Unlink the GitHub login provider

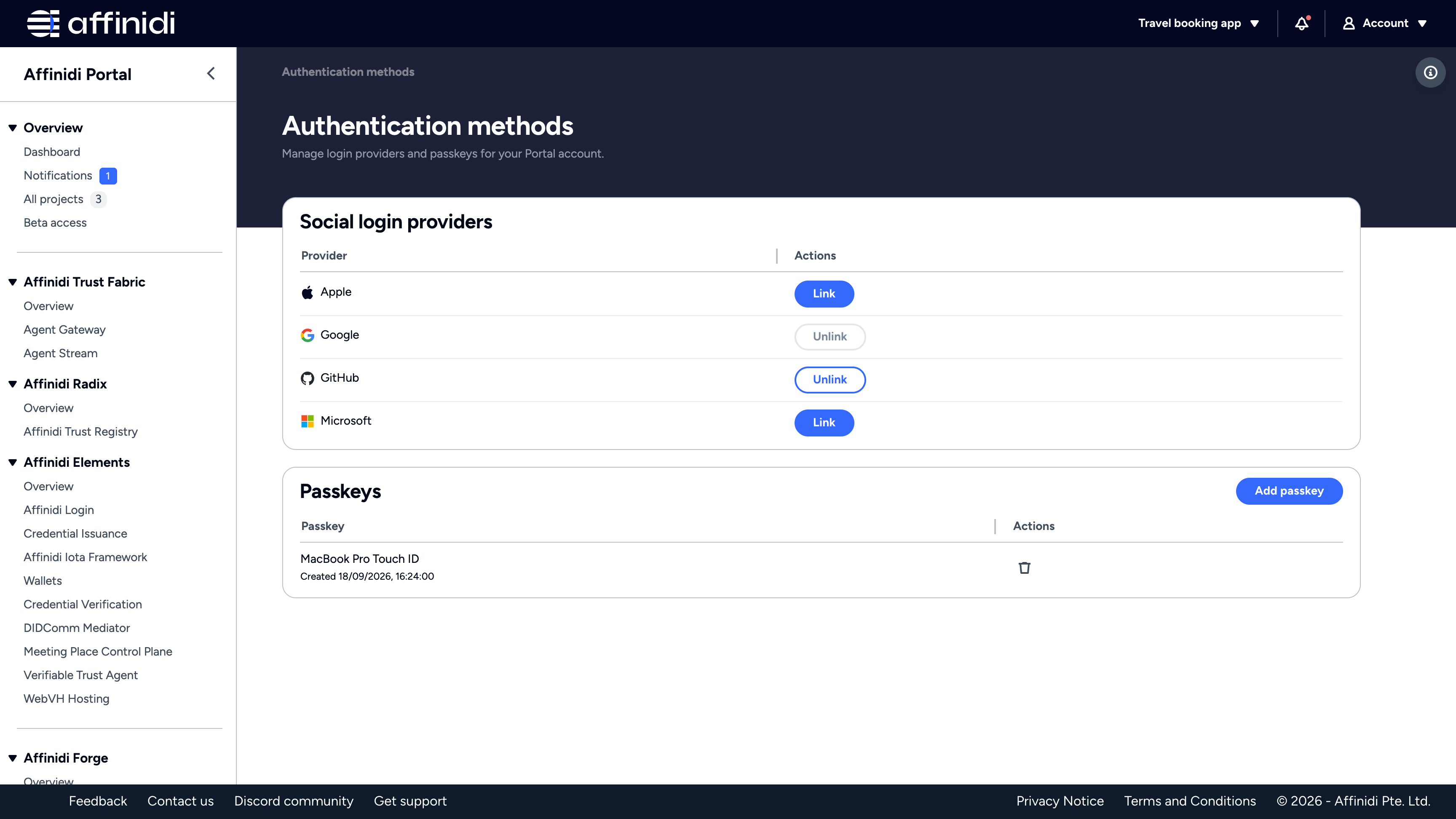(830, 380)
